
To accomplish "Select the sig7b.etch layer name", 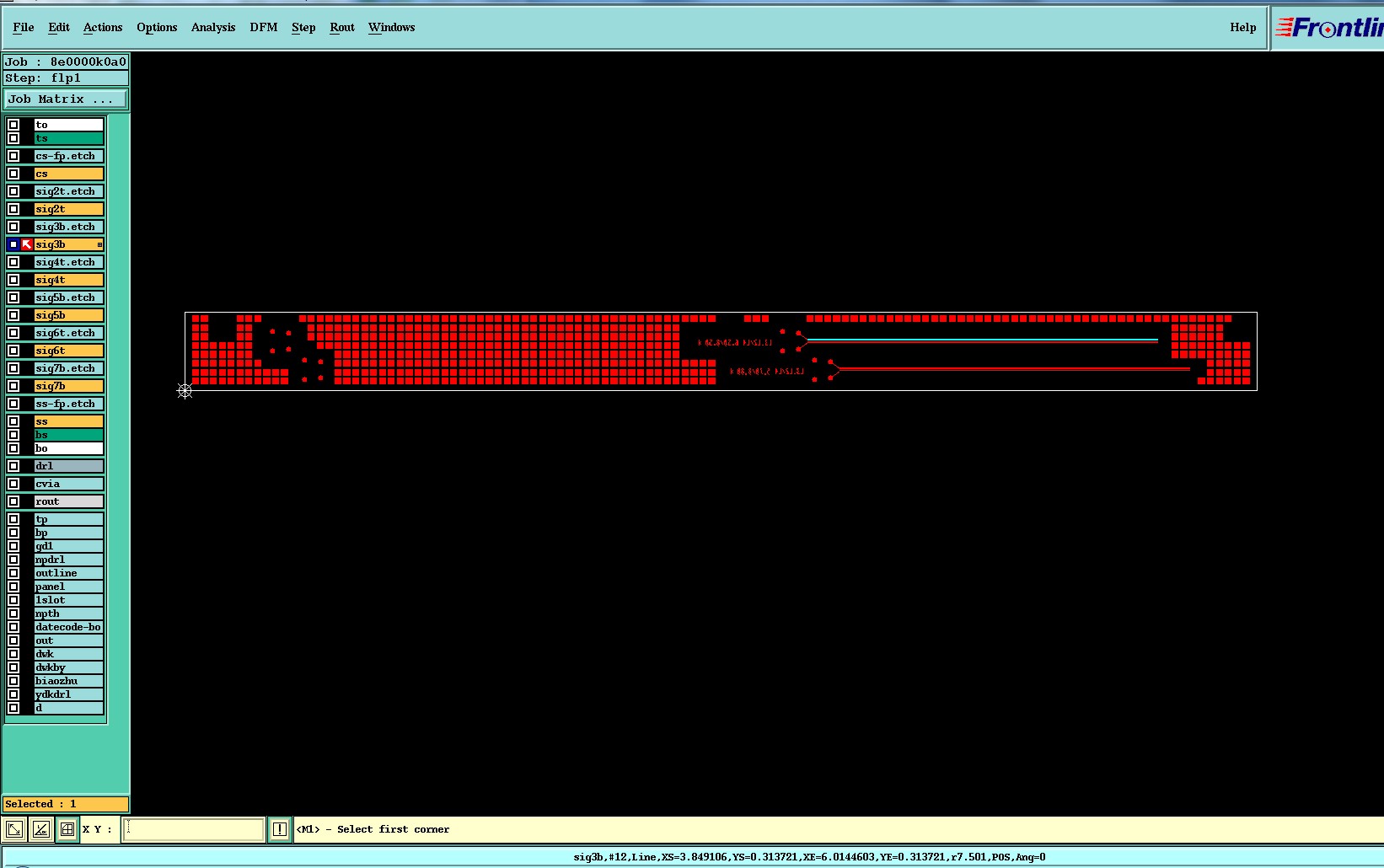I will [x=69, y=368].
